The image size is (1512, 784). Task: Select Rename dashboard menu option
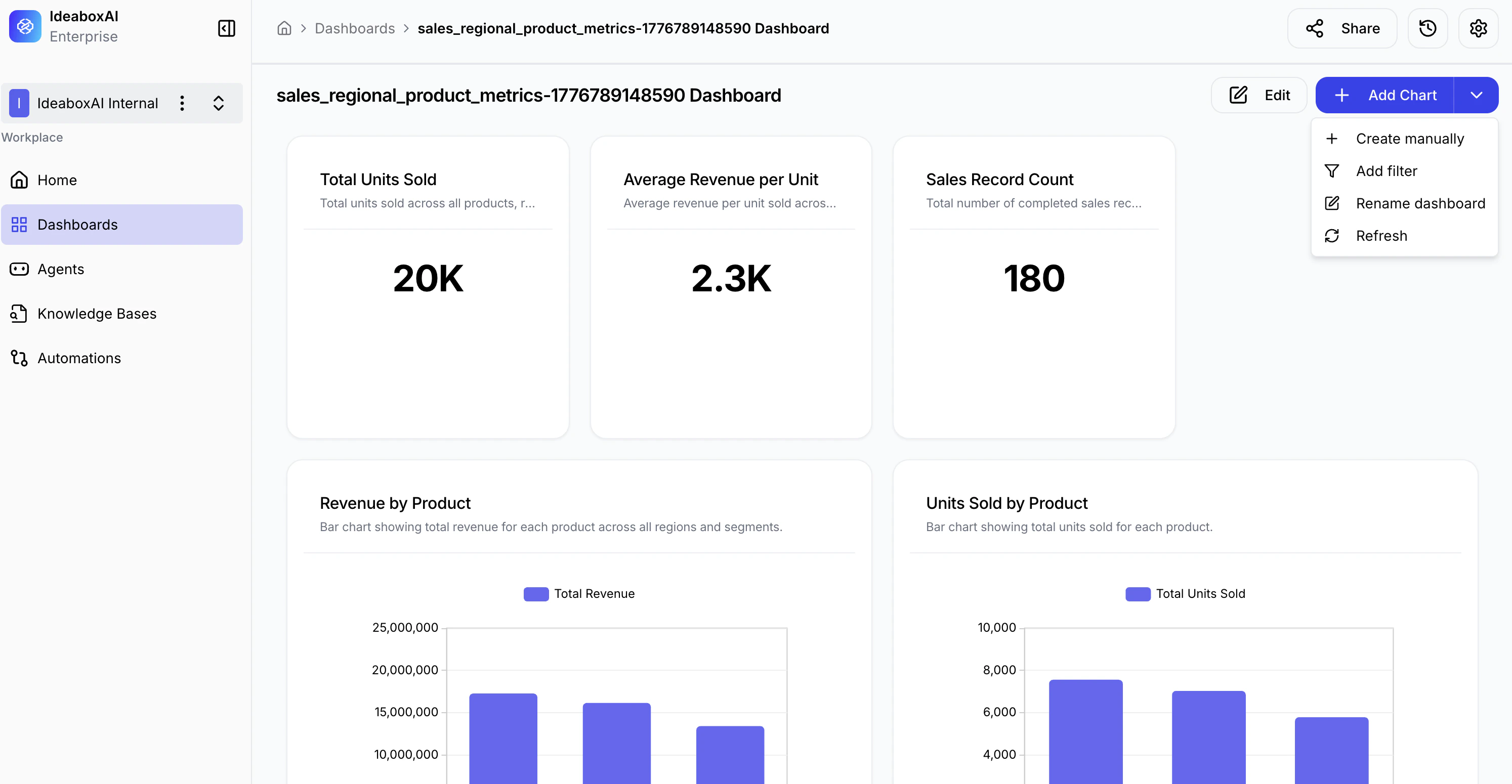click(x=1404, y=203)
